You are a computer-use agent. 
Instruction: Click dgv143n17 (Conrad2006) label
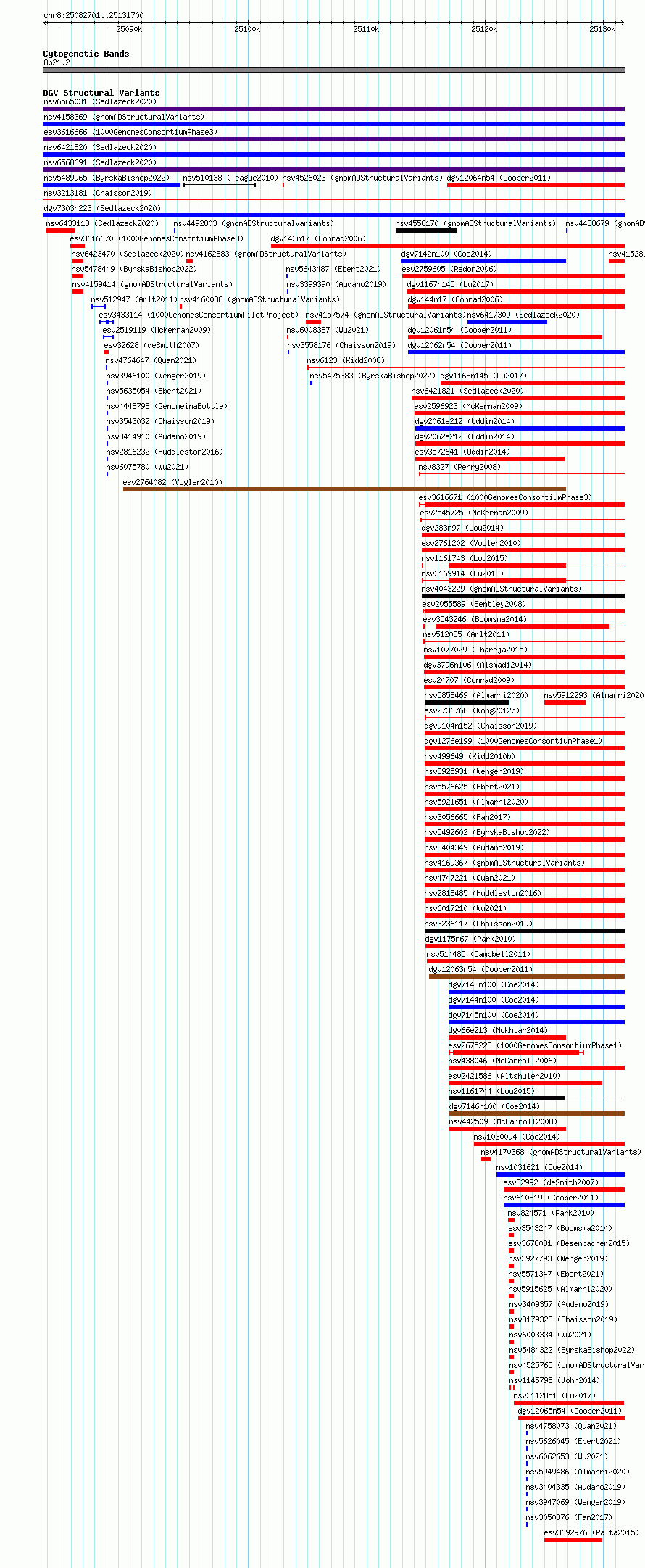point(319,238)
